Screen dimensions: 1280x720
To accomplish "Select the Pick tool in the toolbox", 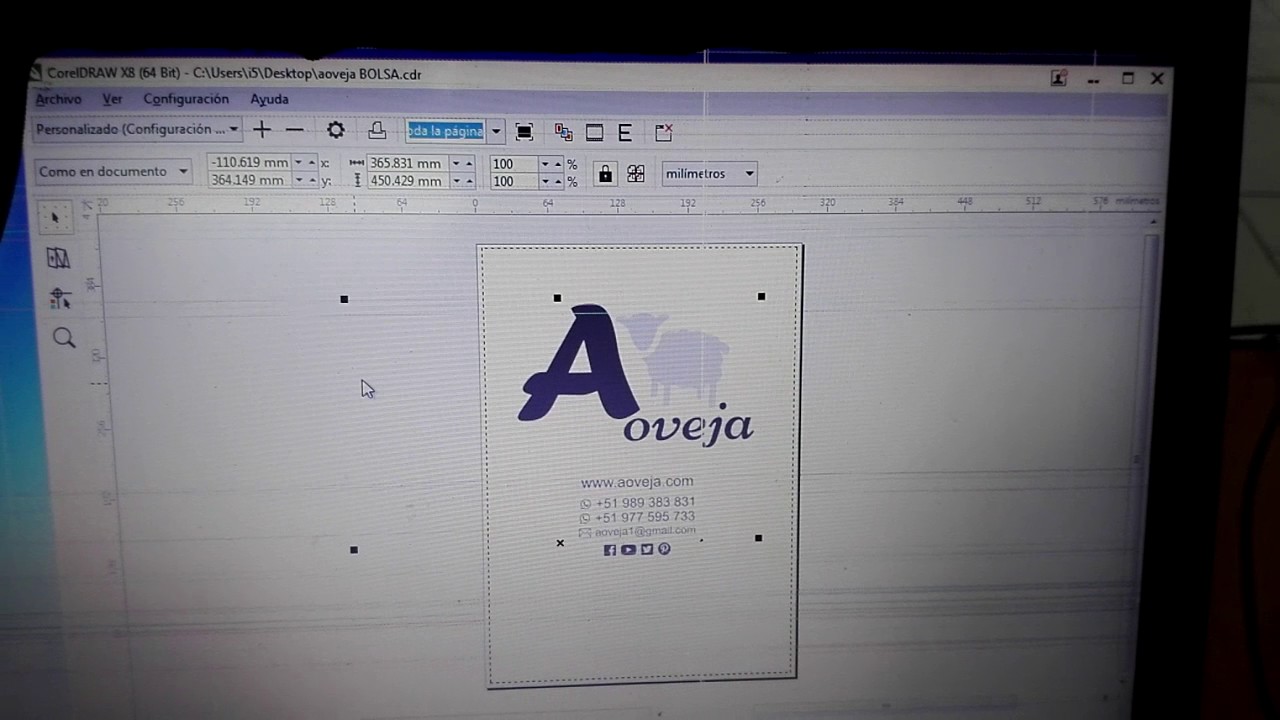I will pos(55,217).
